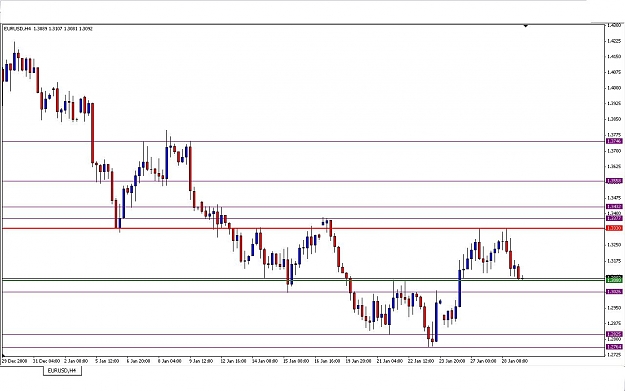Click the purple 1.2764 price label
This screenshot has width=625, height=391.
pyautogui.click(x=614, y=347)
